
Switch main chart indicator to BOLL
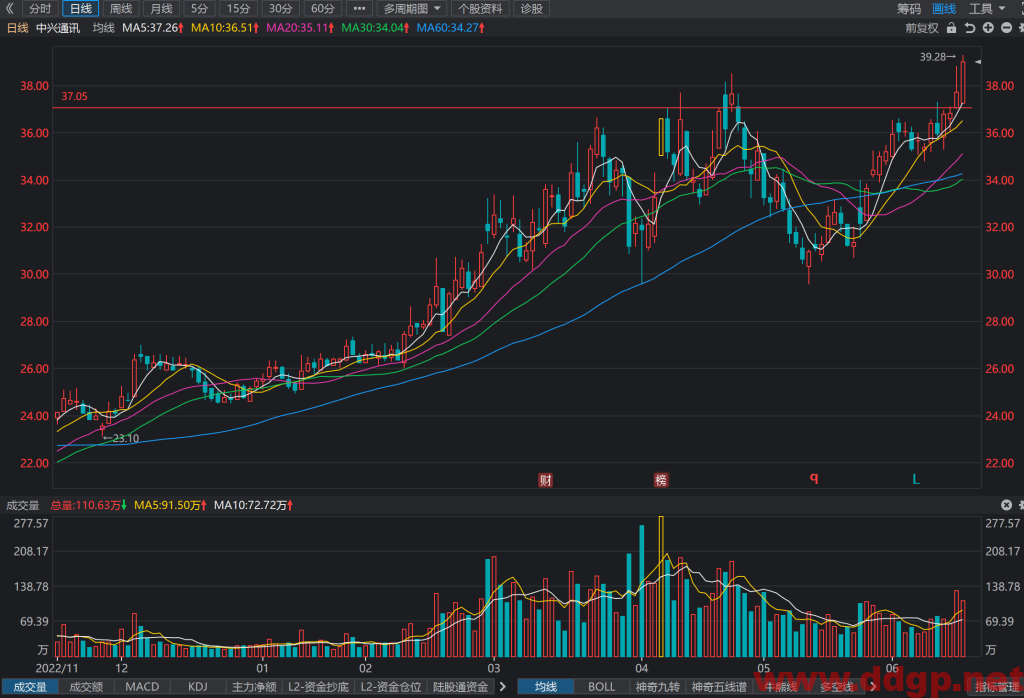point(601,687)
